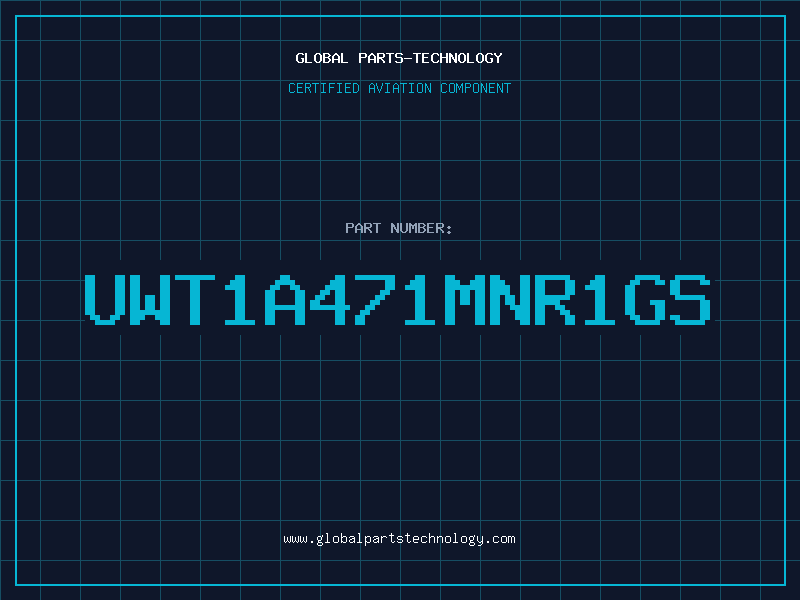
Task: Click the word COMPONENT in the subtitle
Action: point(476,88)
